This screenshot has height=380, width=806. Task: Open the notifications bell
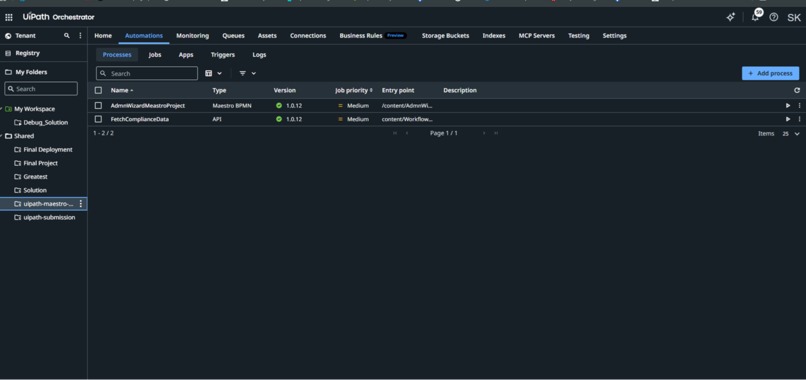pyautogui.click(x=755, y=17)
